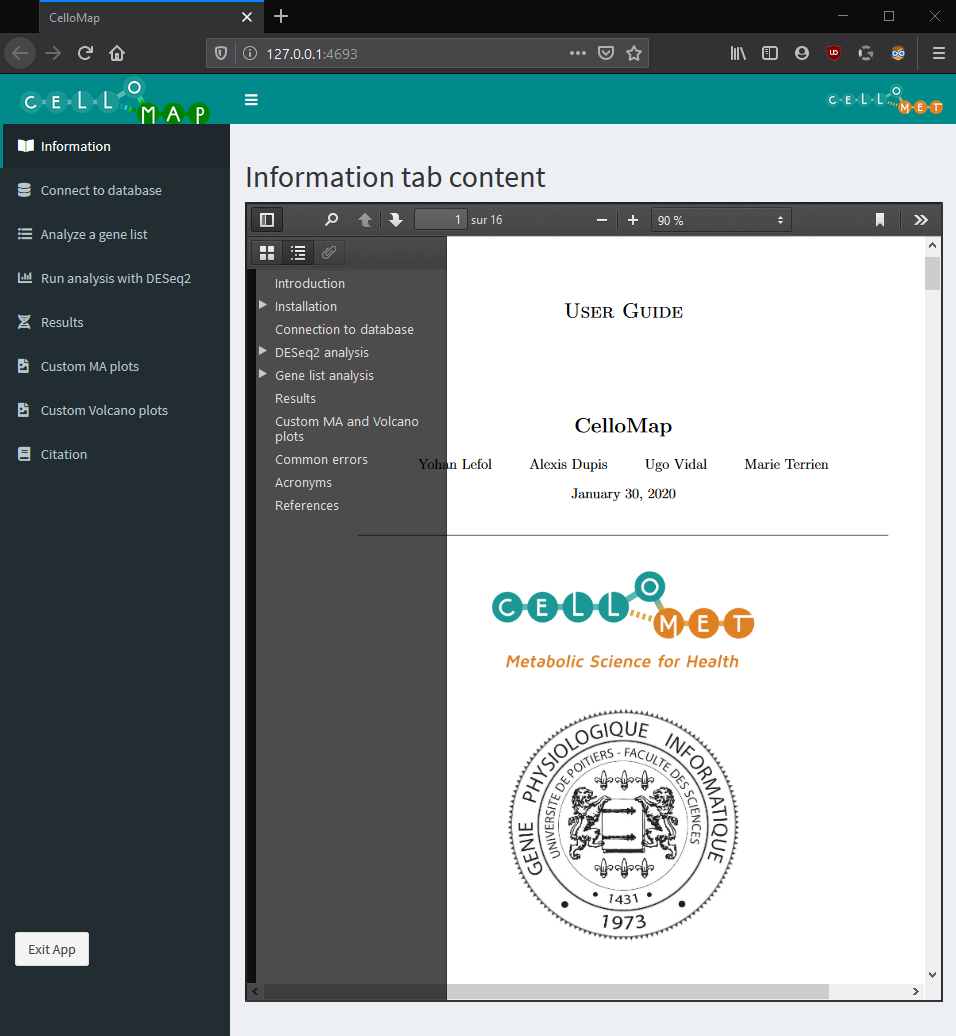Image resolution: width=956 pixels, height=1036 pixels.
Task: Go forward in browser history
Action: [x=53, y=54]
